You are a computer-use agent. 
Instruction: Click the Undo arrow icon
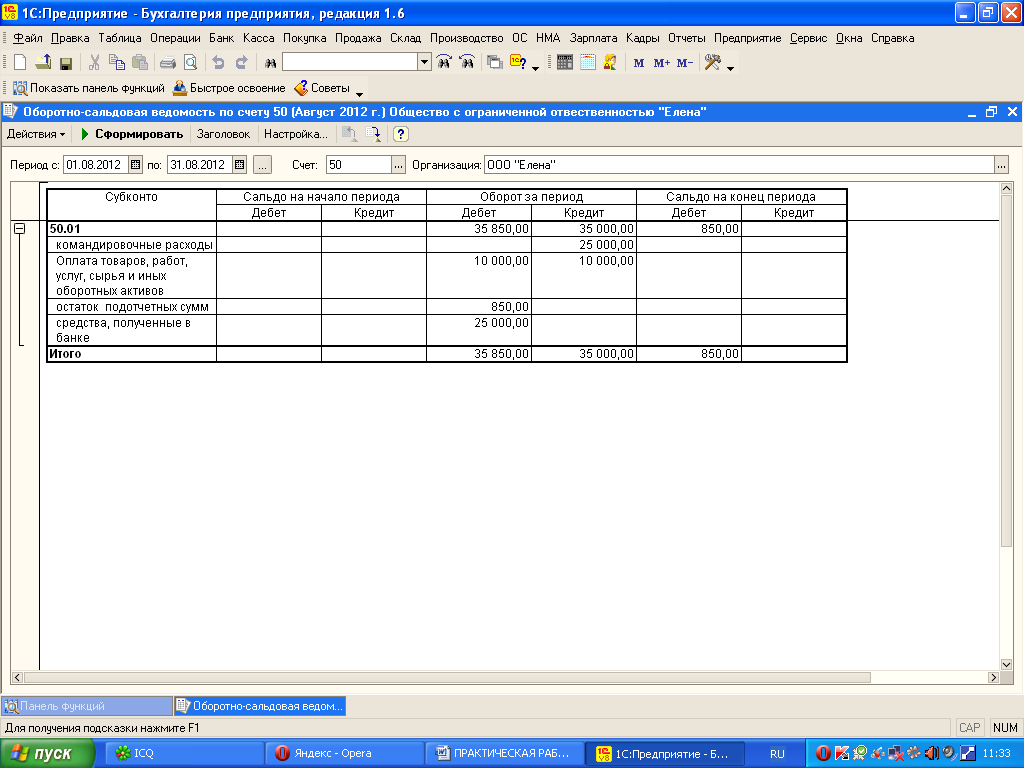218,63
